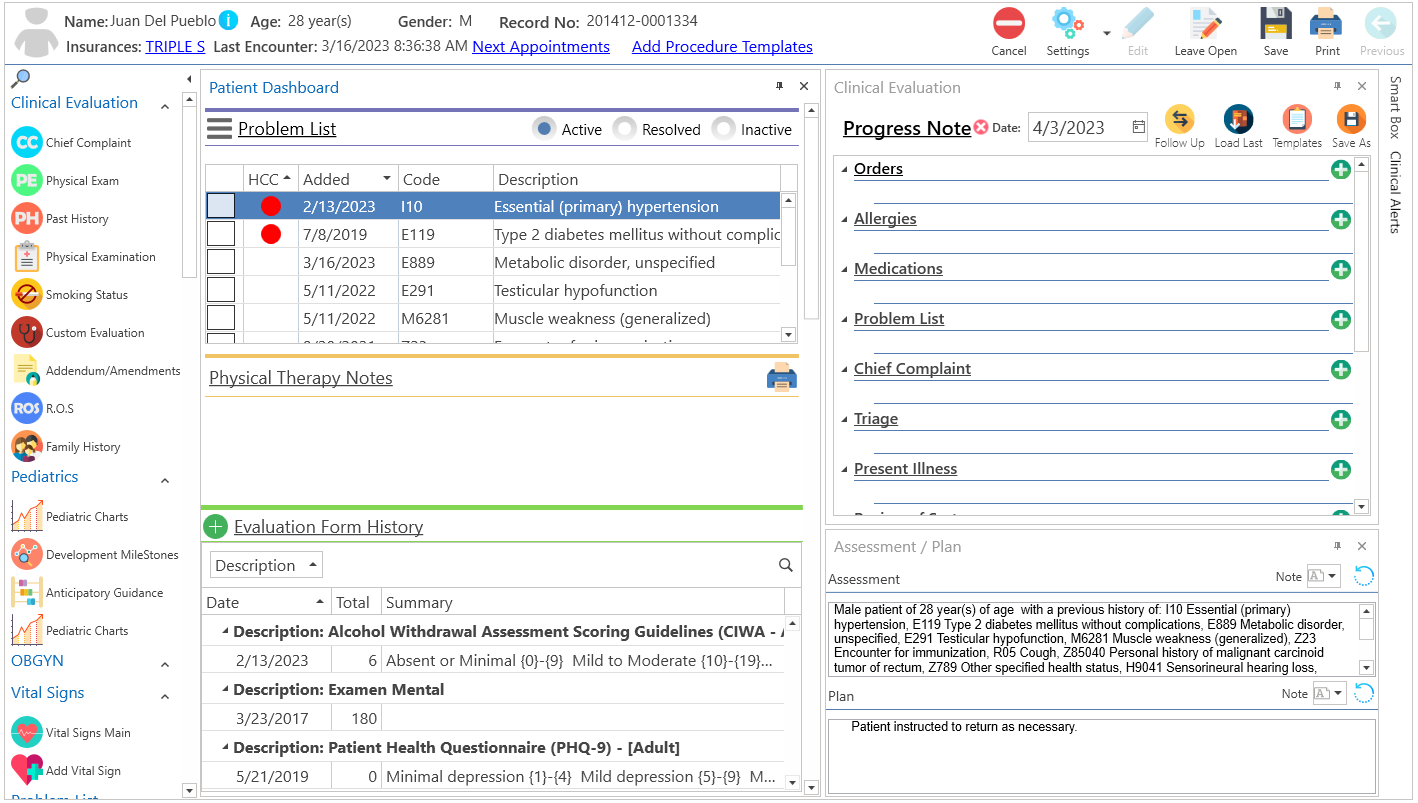
Task: Click the patient info icon beside name
Action: pos(229,20)
